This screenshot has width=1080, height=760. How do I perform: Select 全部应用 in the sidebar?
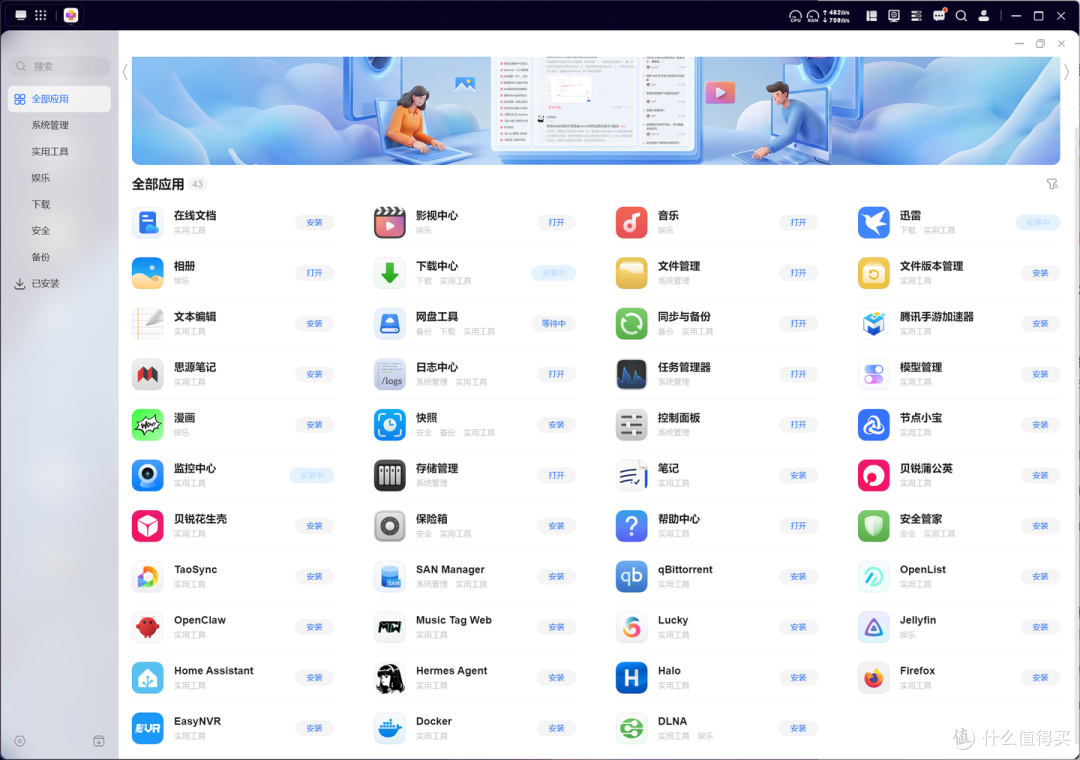[x=59, y=99]
